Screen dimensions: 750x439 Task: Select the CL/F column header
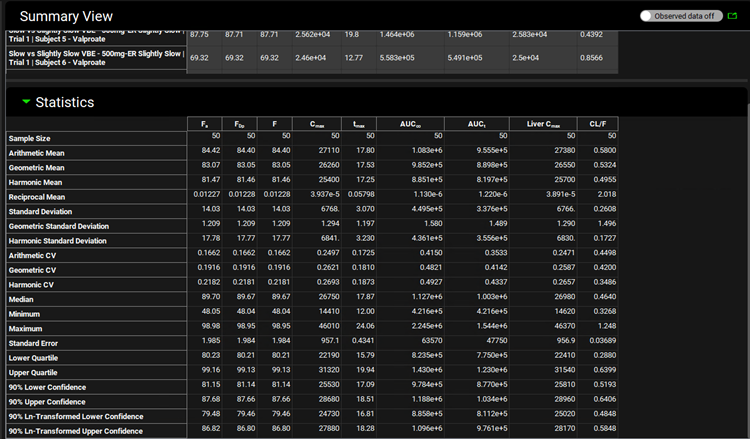tap(598, 124)
